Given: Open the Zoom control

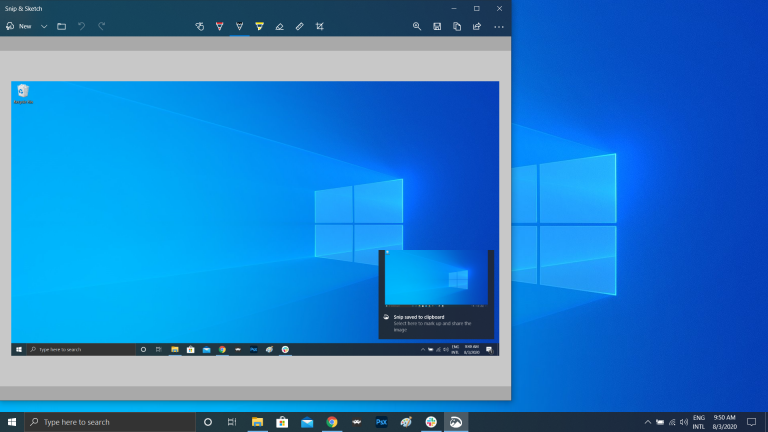Looking at the screenshot, I should (417, 26).
